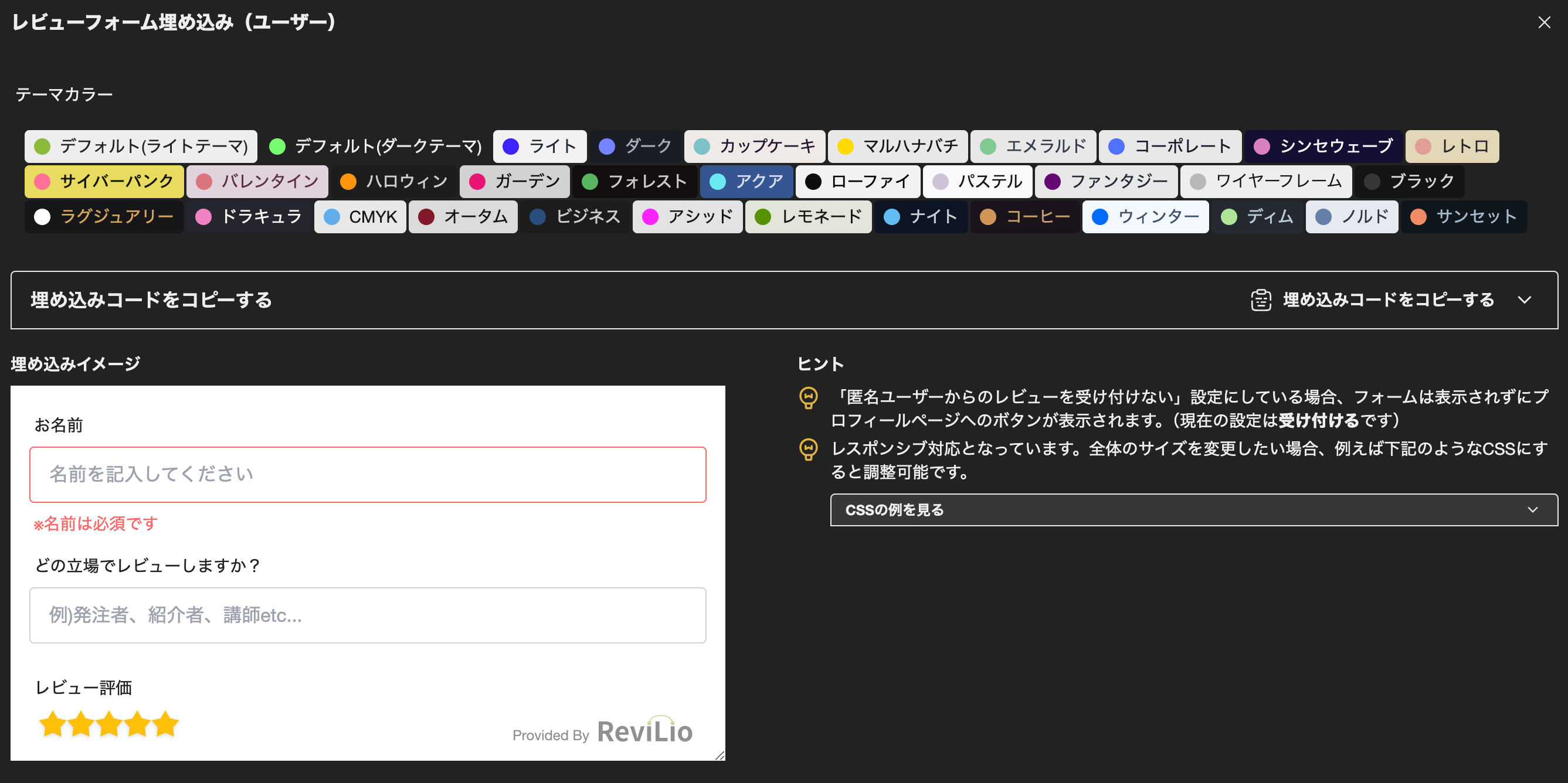The width and height of the screenshot is (1568, 783).
Task: Set review rating to one star
Action: (52, 724)
